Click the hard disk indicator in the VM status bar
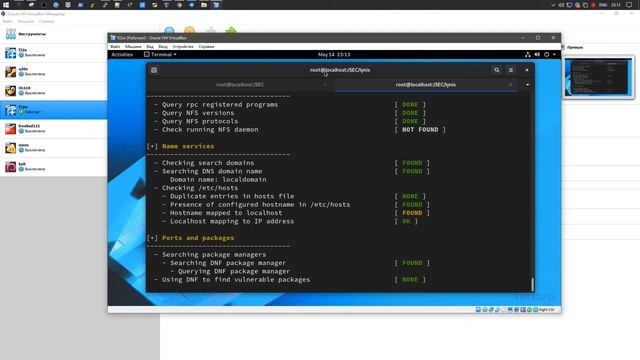 [478, 310]
